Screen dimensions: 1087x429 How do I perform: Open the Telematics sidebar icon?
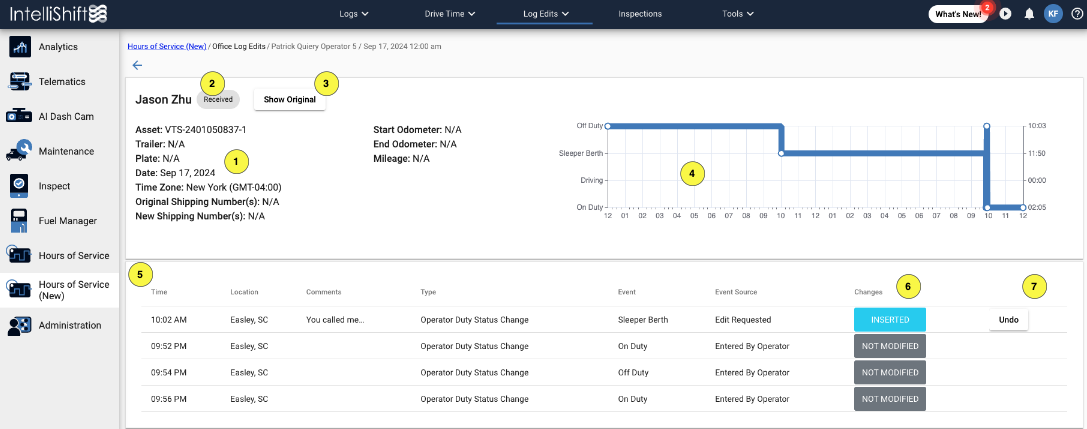tap(19, 82)
